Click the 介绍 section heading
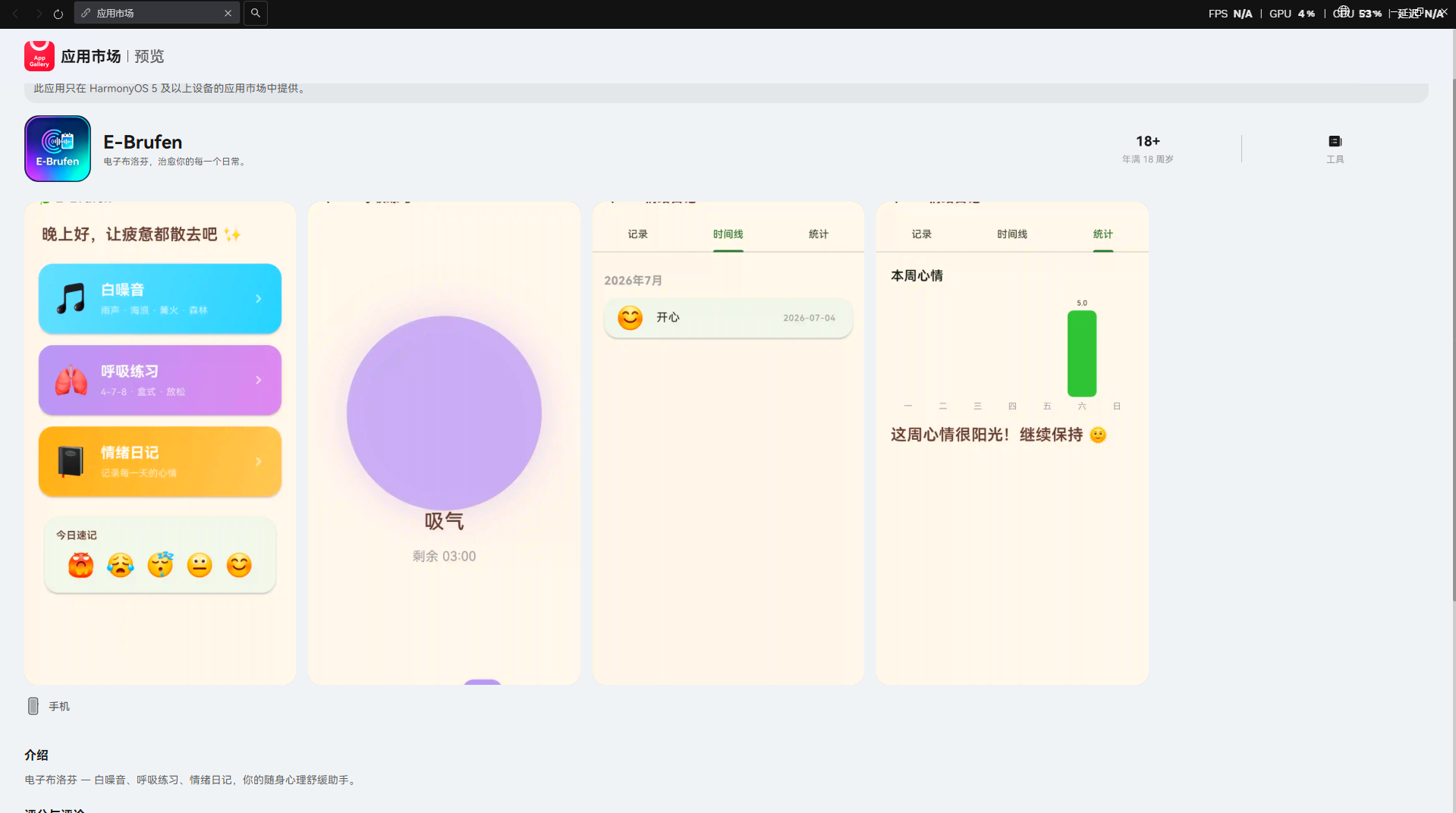1456x813 pixels. [x=36, y=755]
